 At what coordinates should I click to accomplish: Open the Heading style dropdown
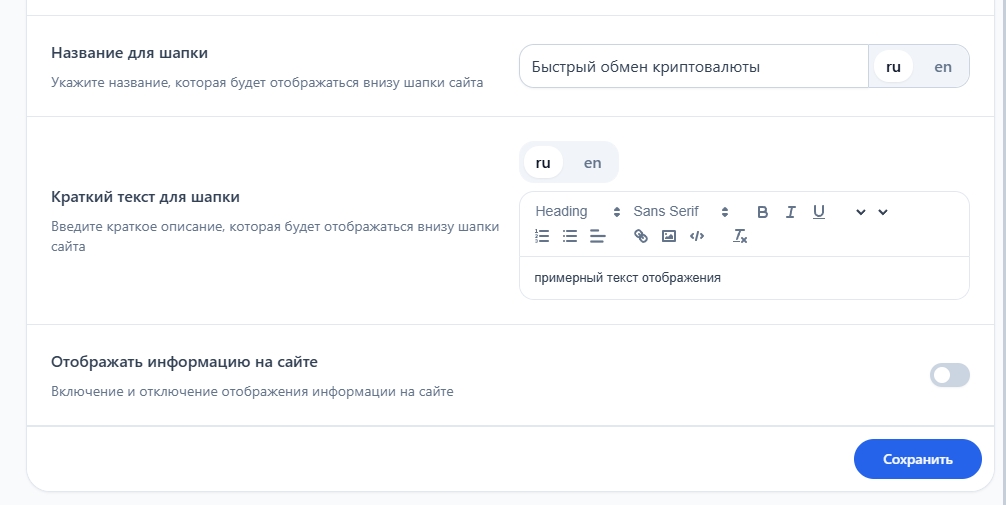click(577, 212)
